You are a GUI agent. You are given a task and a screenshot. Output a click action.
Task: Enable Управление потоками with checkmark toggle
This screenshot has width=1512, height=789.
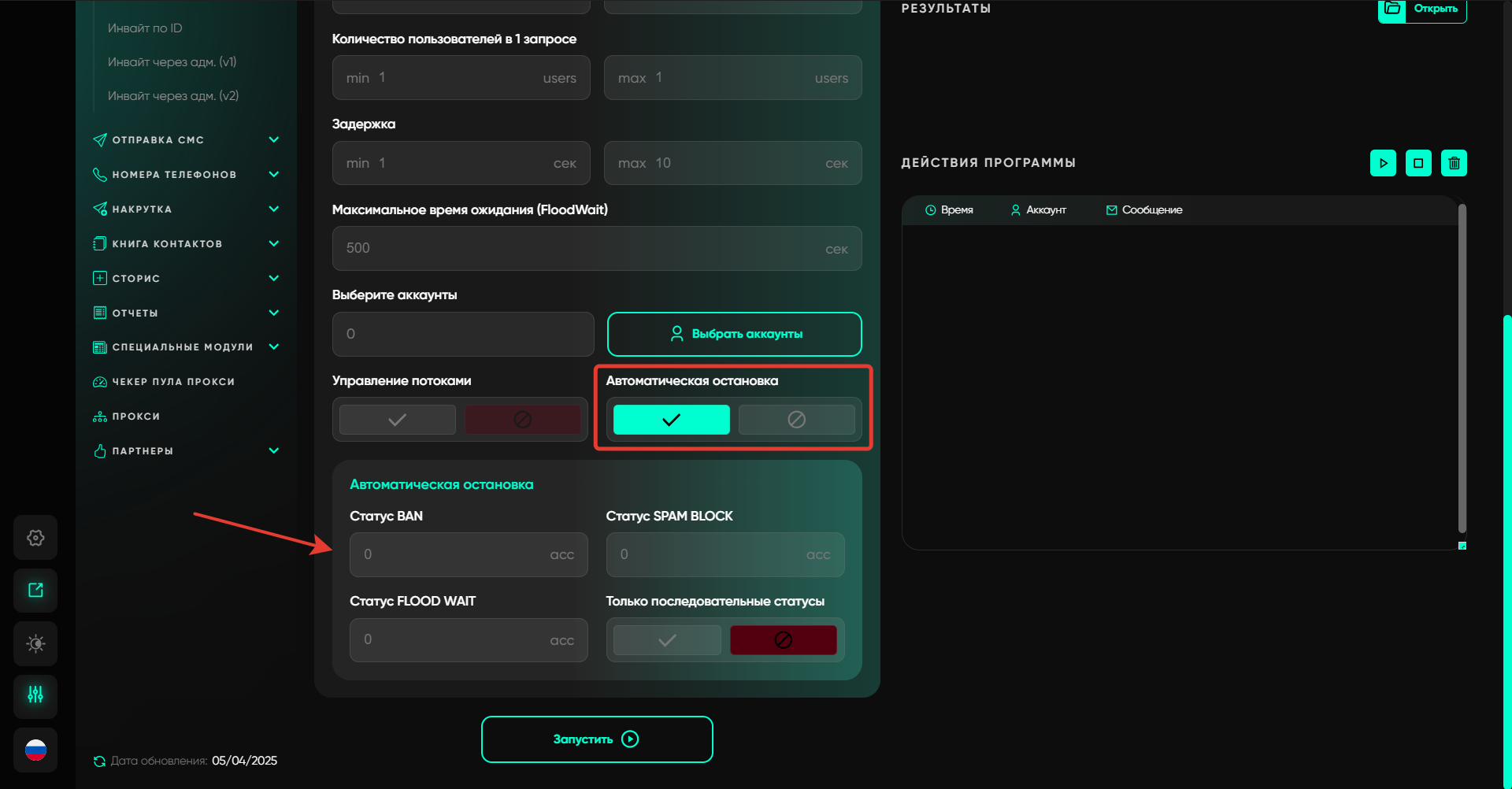398,420
